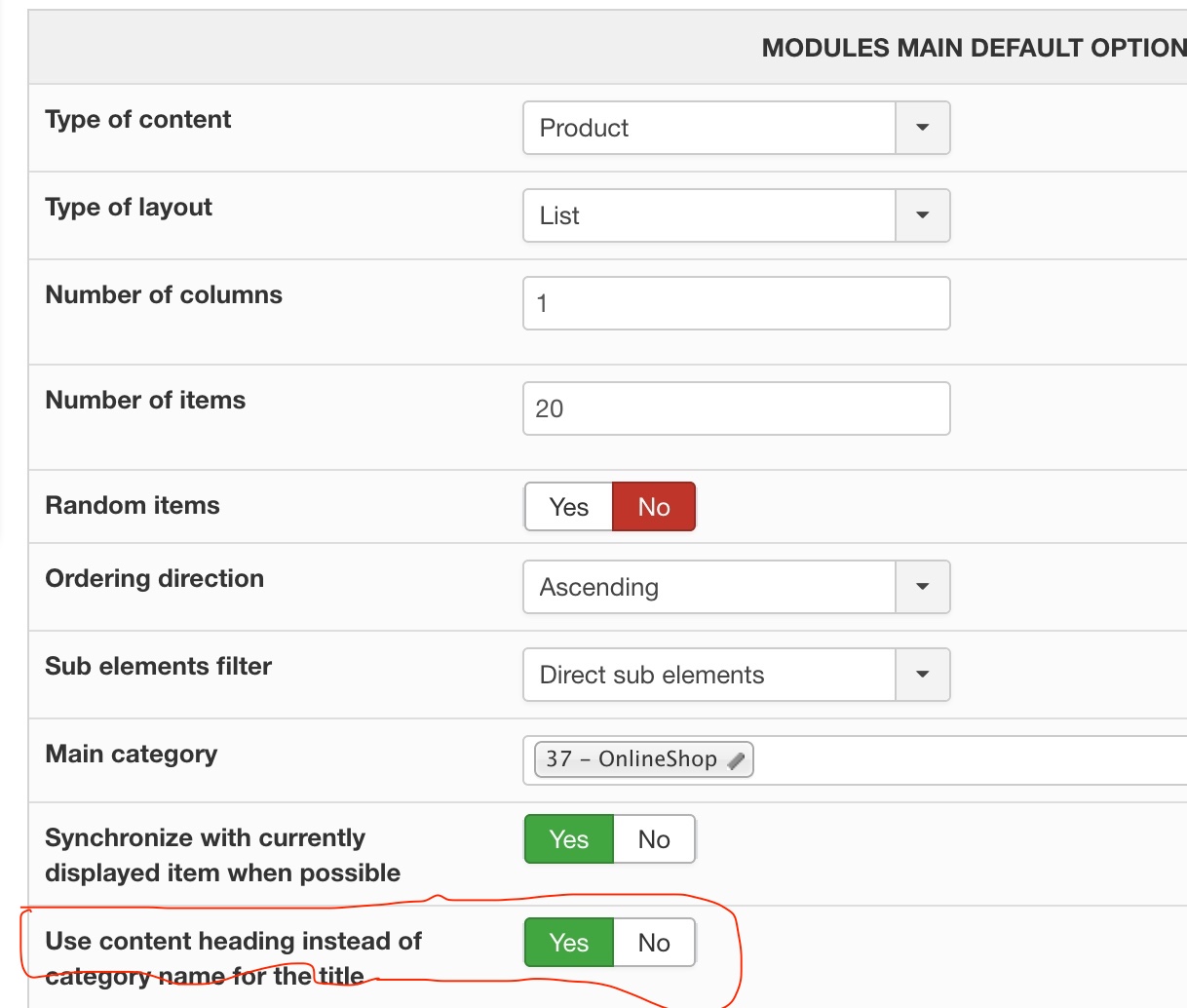The width and height of the screenshot is (1187, 1008).
Task: Expand the Type of layout dropdown arrow
Action: point(922,215)
